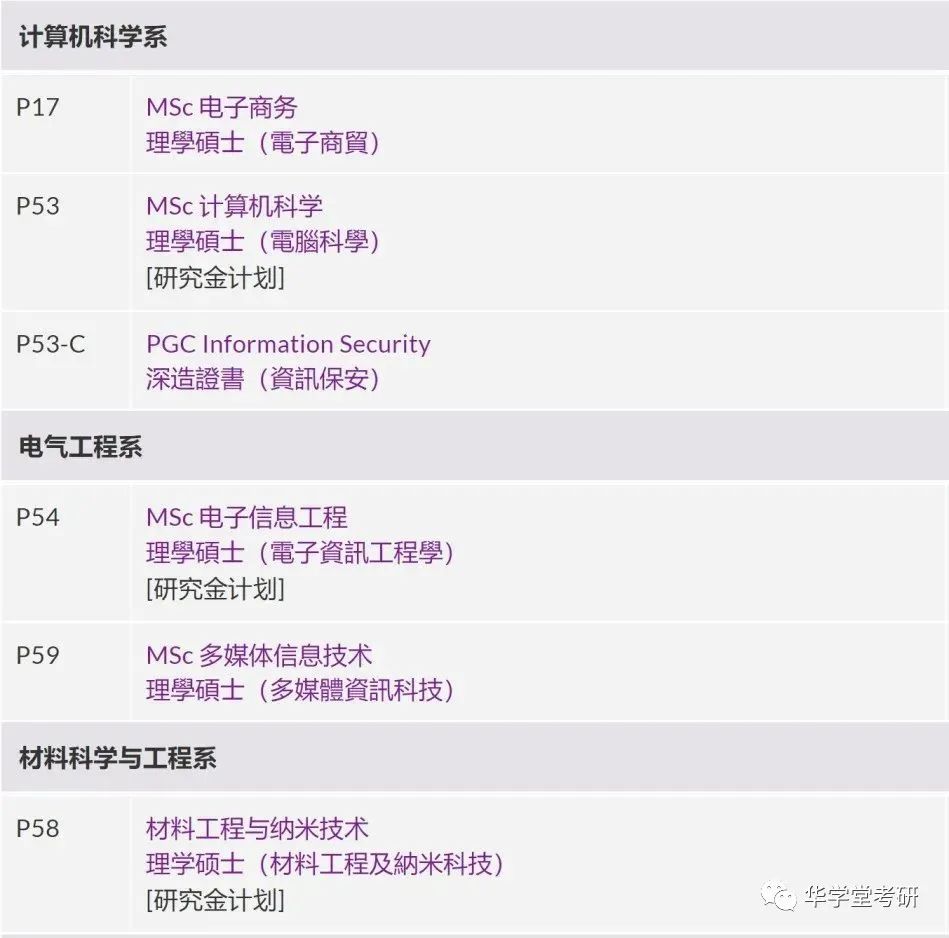The width and height of the screenshot is (949, 938).
Task: Open the 理學碩士（電子資訊工程學）link
Action: click(x=300, y=553)
